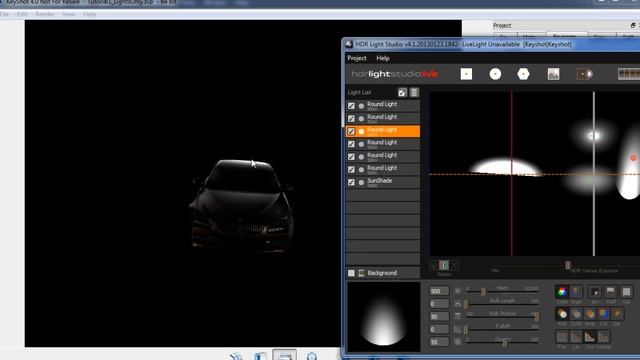This screenshot has height=360, width=640.
Task: Open the KeyShot Edit menu
Action: [22, 14]
